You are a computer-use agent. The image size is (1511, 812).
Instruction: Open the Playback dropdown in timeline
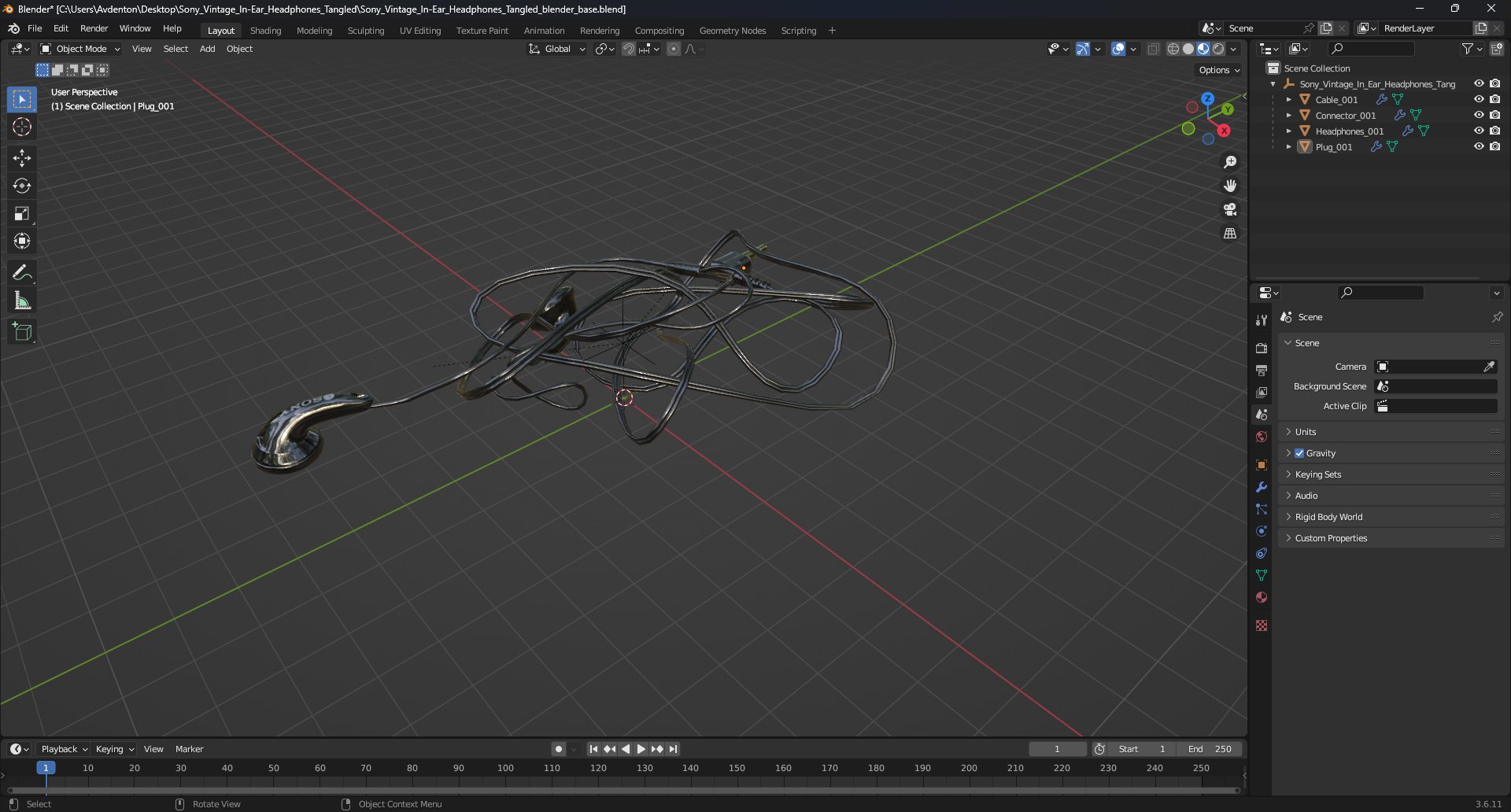coord(63,749)
